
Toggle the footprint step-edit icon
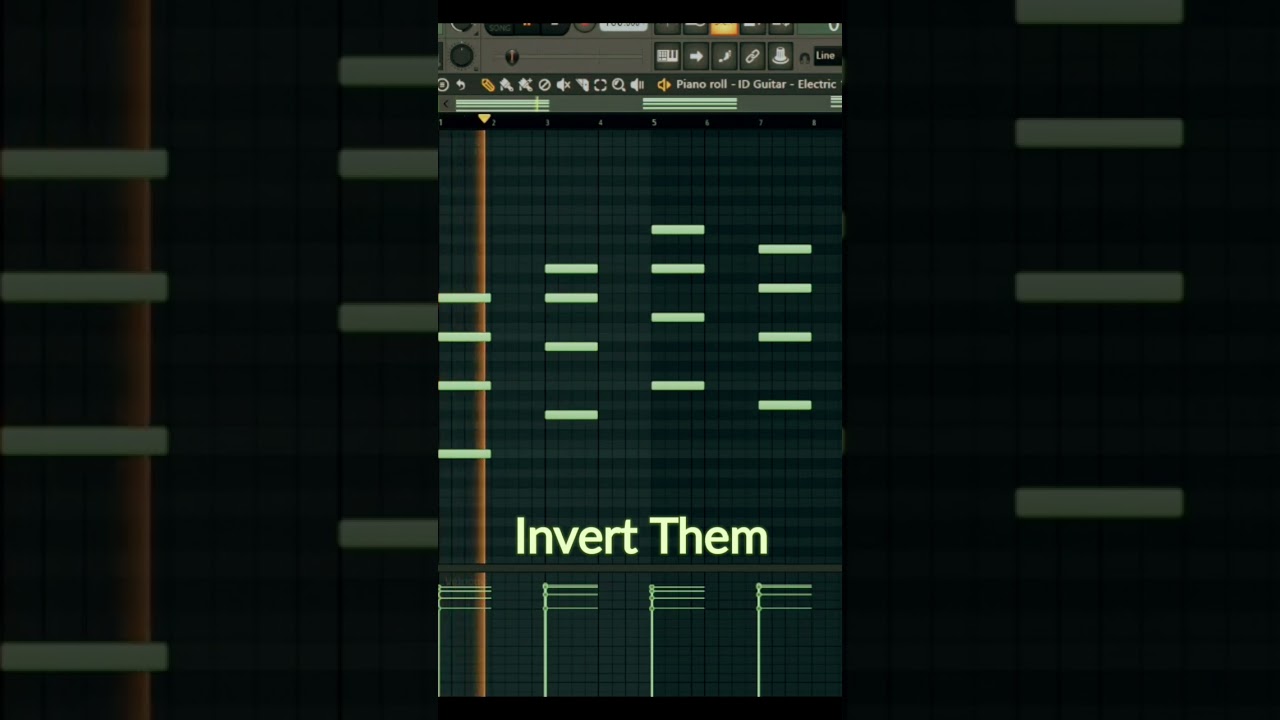725,56
